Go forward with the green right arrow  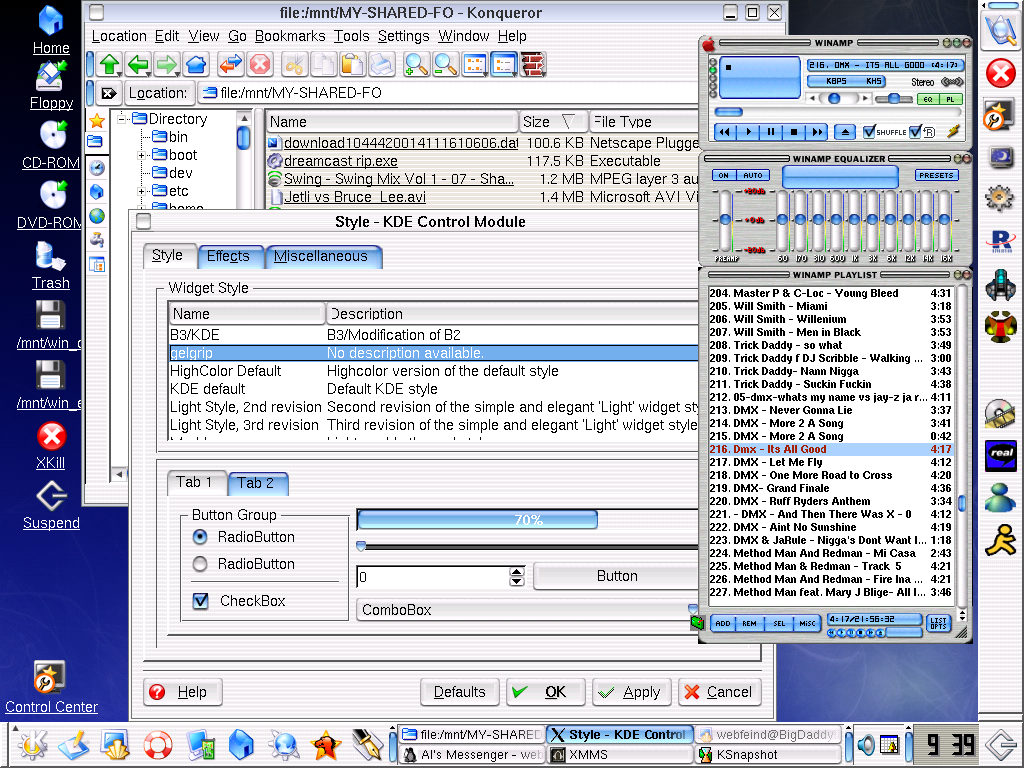pyautogui.click(x=167, y=65)
